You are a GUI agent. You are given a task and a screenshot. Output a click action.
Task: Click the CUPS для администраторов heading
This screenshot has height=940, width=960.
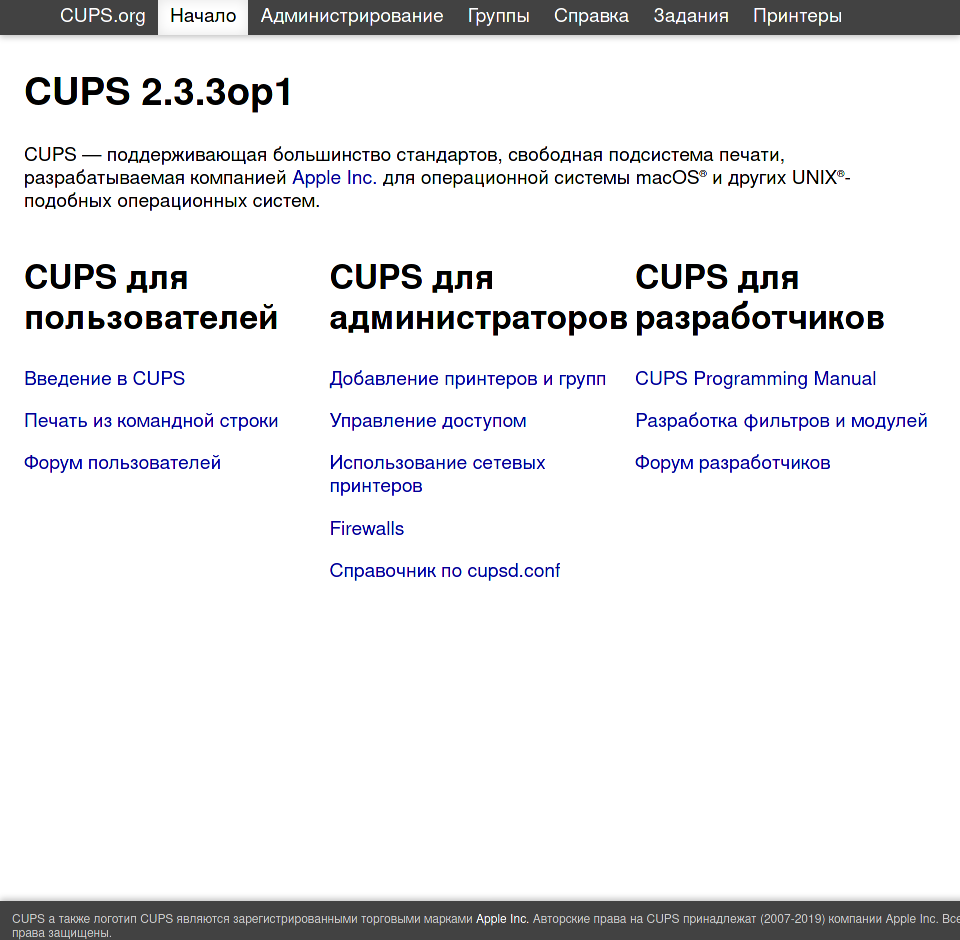(x=479, y=297)
